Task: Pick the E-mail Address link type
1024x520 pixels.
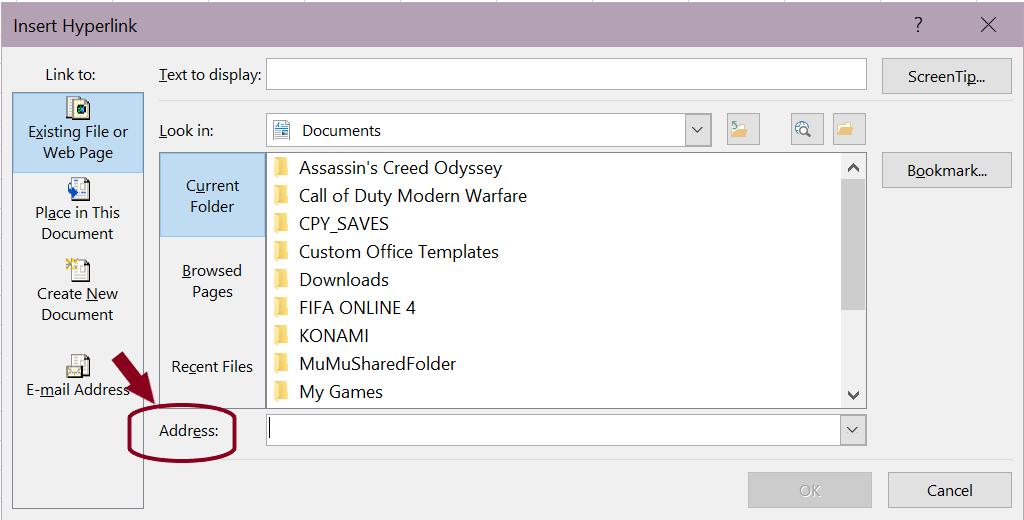Action: 78,376
